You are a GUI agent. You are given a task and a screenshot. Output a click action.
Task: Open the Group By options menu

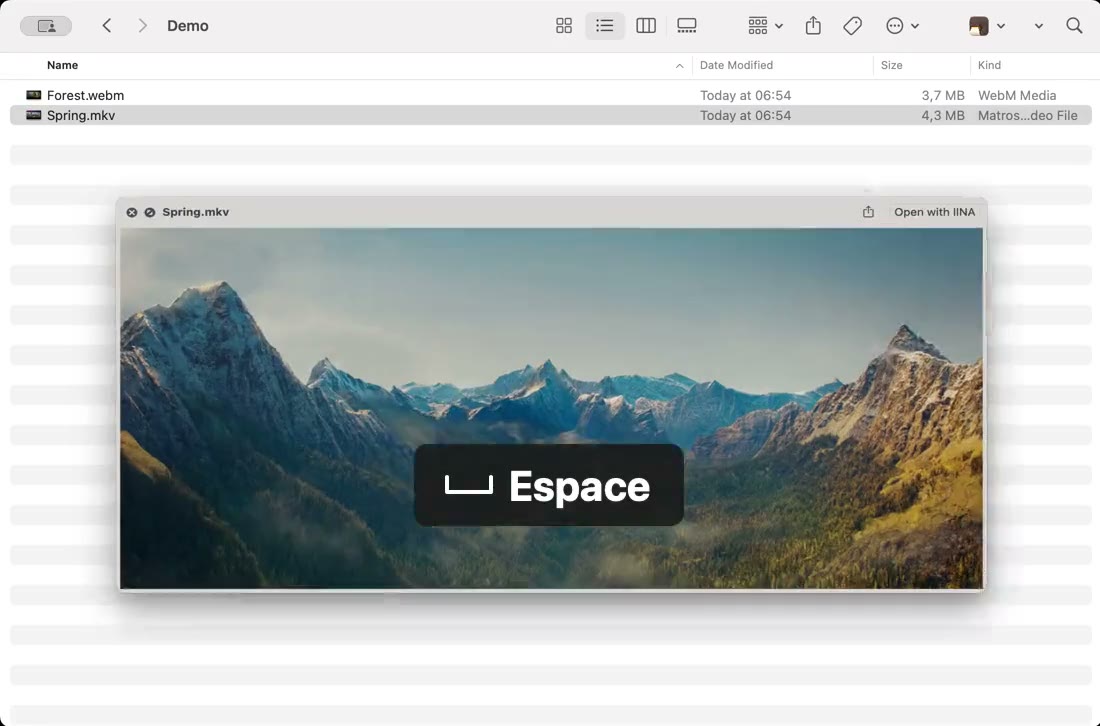(765, 26)
